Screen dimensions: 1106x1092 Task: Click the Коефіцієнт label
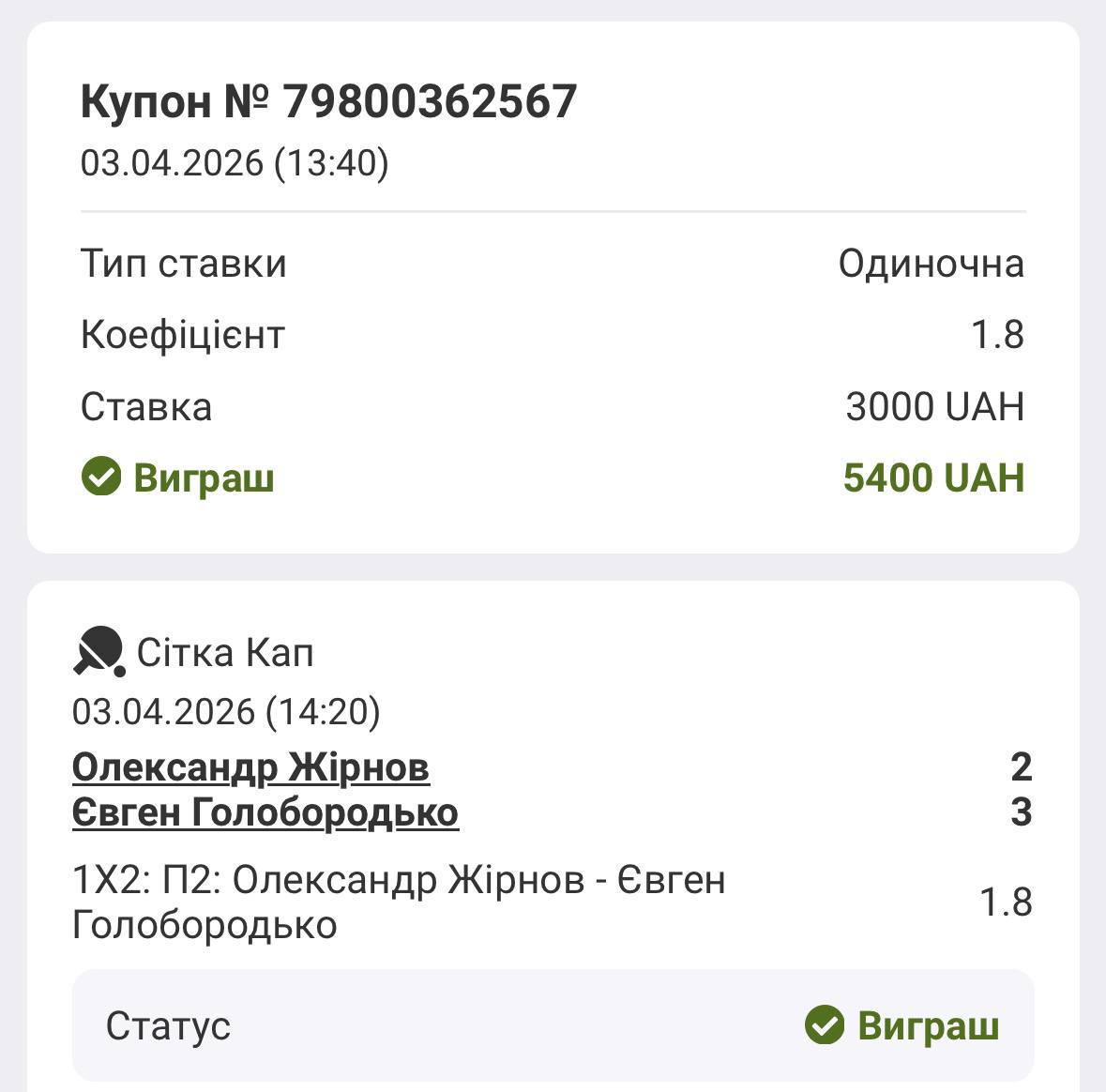coord(183,335)
